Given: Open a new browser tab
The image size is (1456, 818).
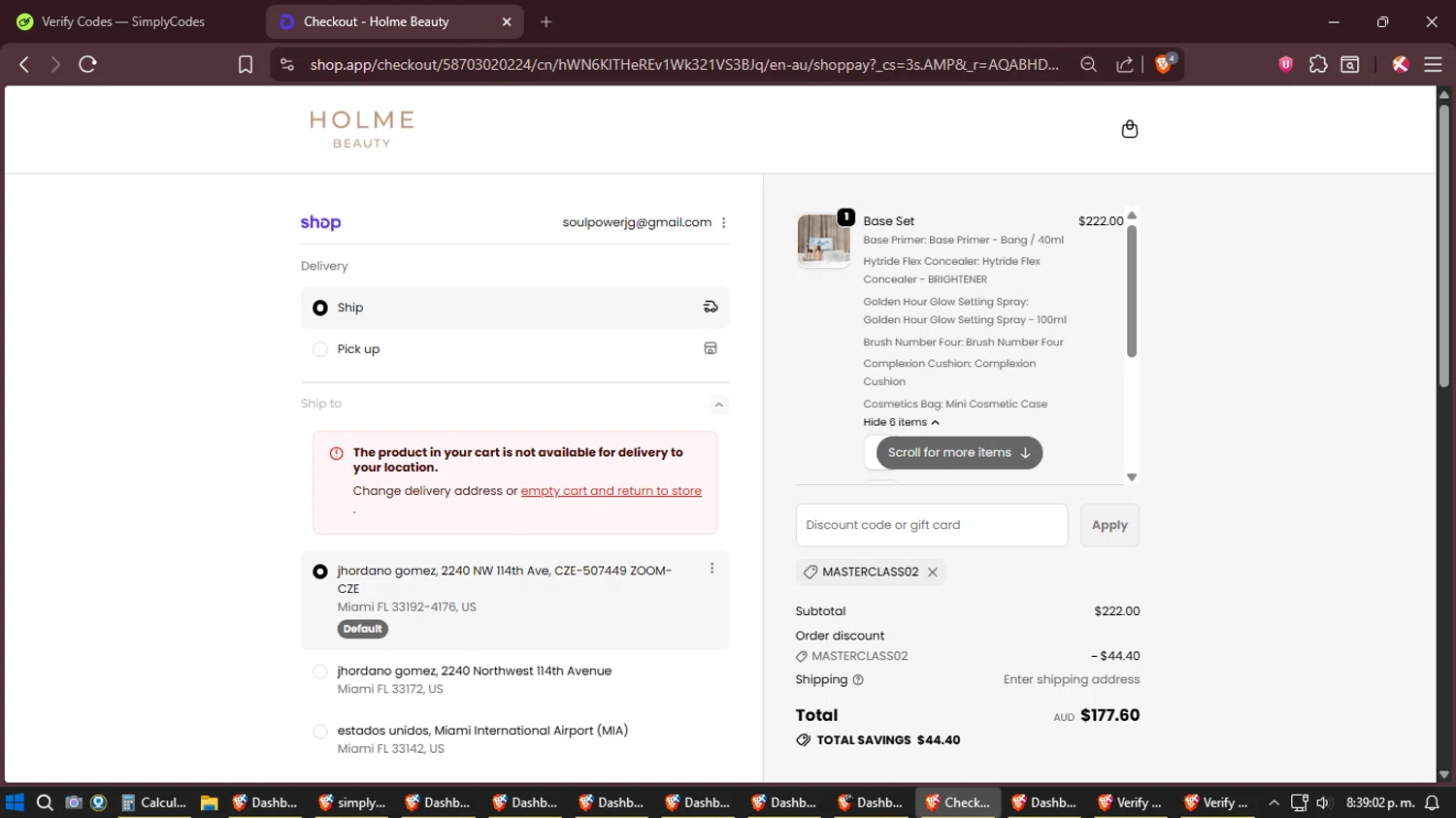Looking at the screenshot, I should 546,21.
